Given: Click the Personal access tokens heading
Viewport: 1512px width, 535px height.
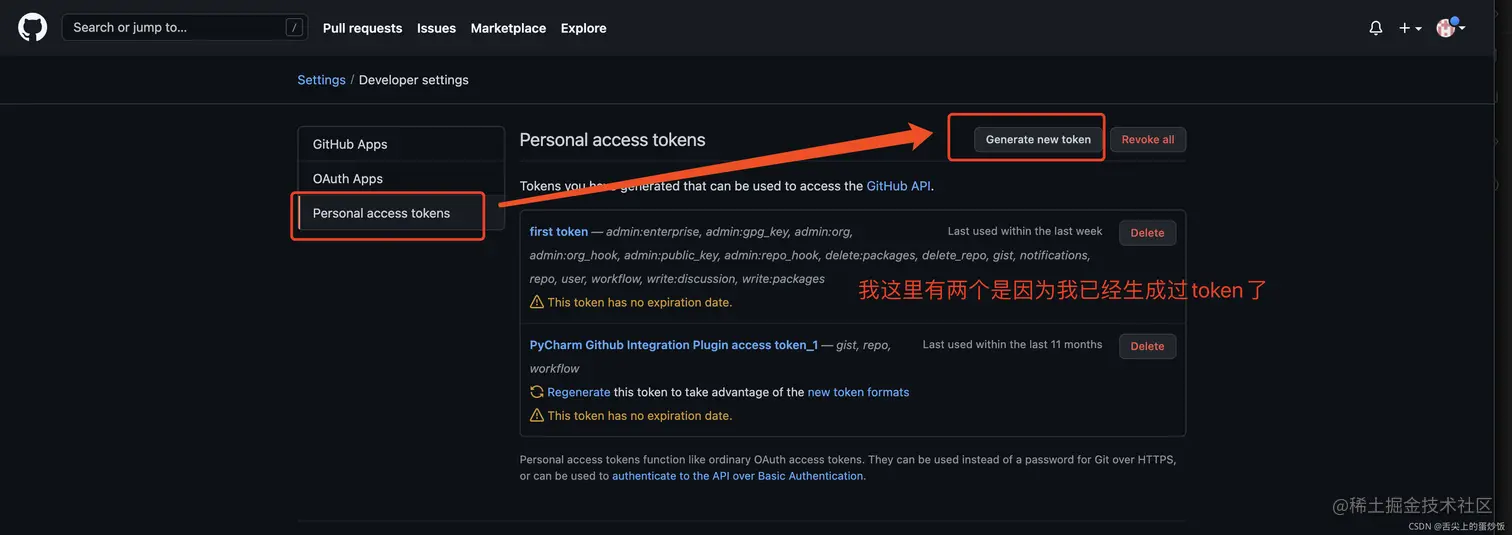Looking at the screenshot, I should (x=612, y=140).
